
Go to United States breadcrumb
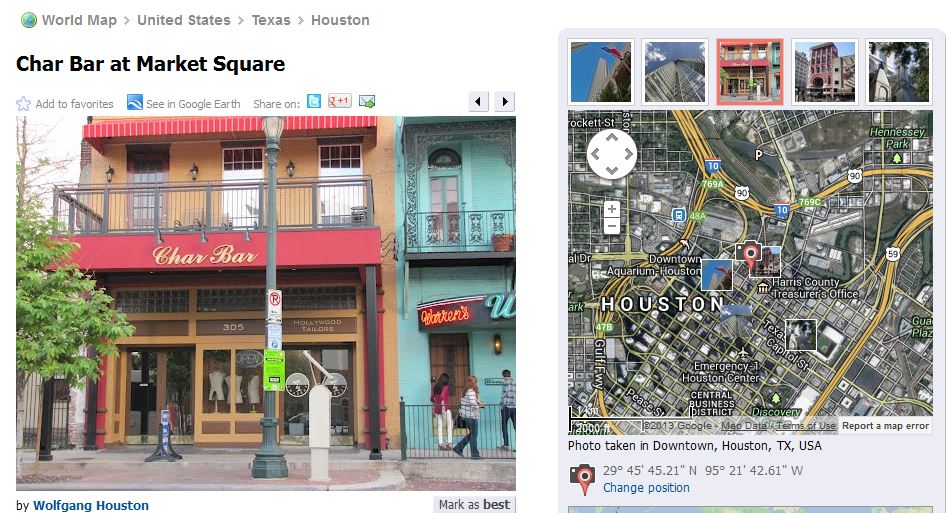point(183,20)
